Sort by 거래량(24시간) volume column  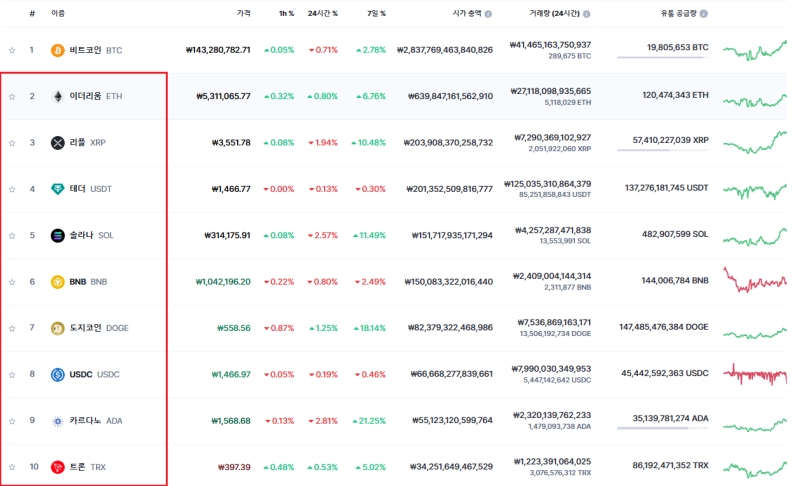click(x=554, y=14)
